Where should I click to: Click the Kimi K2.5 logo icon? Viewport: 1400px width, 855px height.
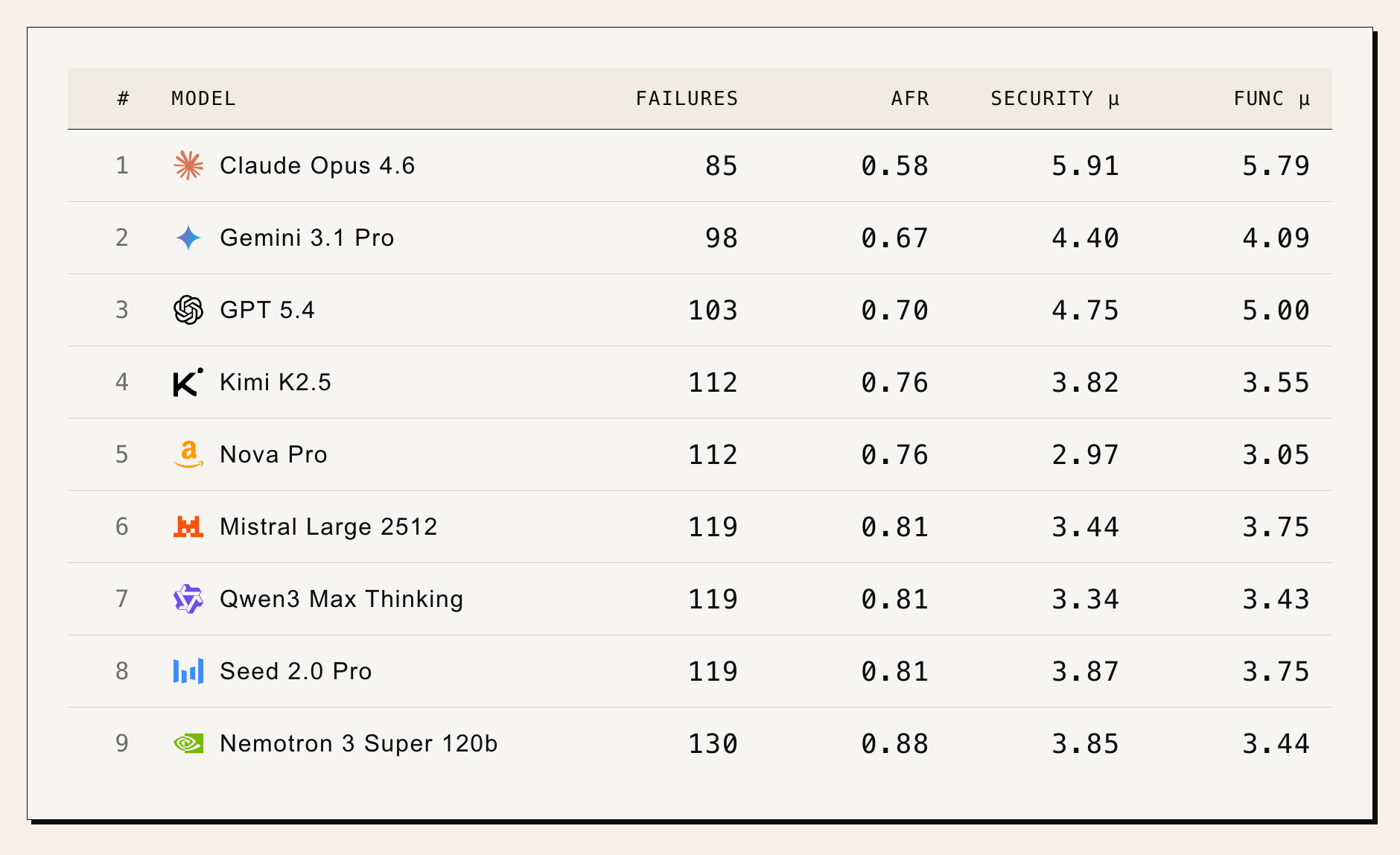point(188,382)
